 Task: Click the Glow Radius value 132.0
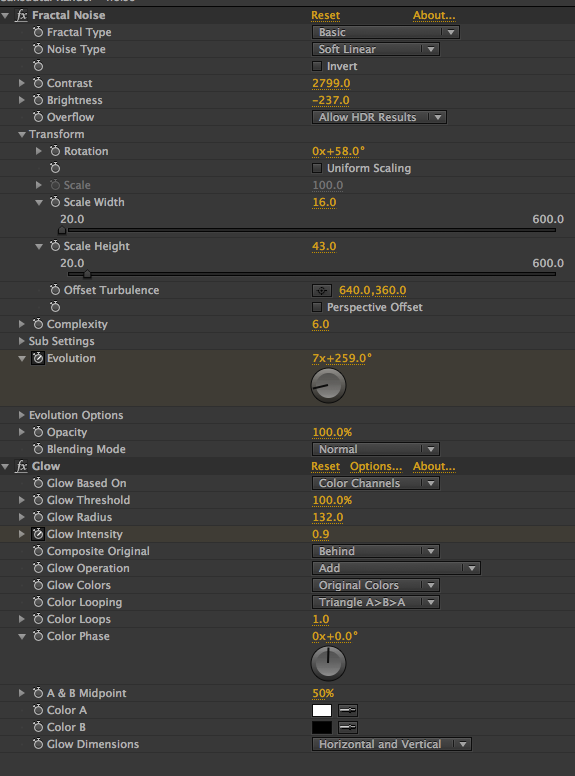(328, 517)
